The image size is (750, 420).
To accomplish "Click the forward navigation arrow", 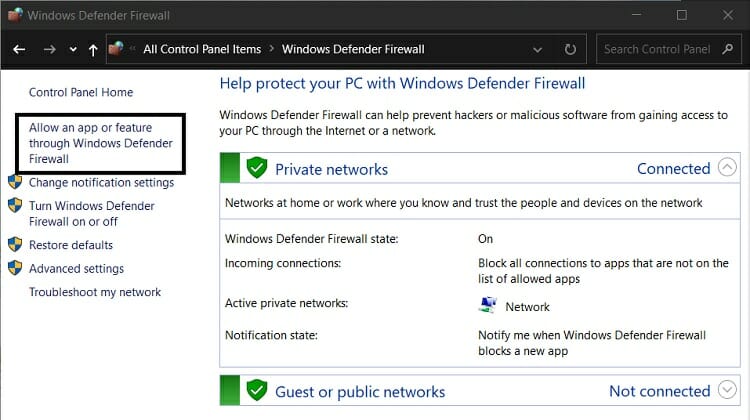I will click(x=50, y=49).
